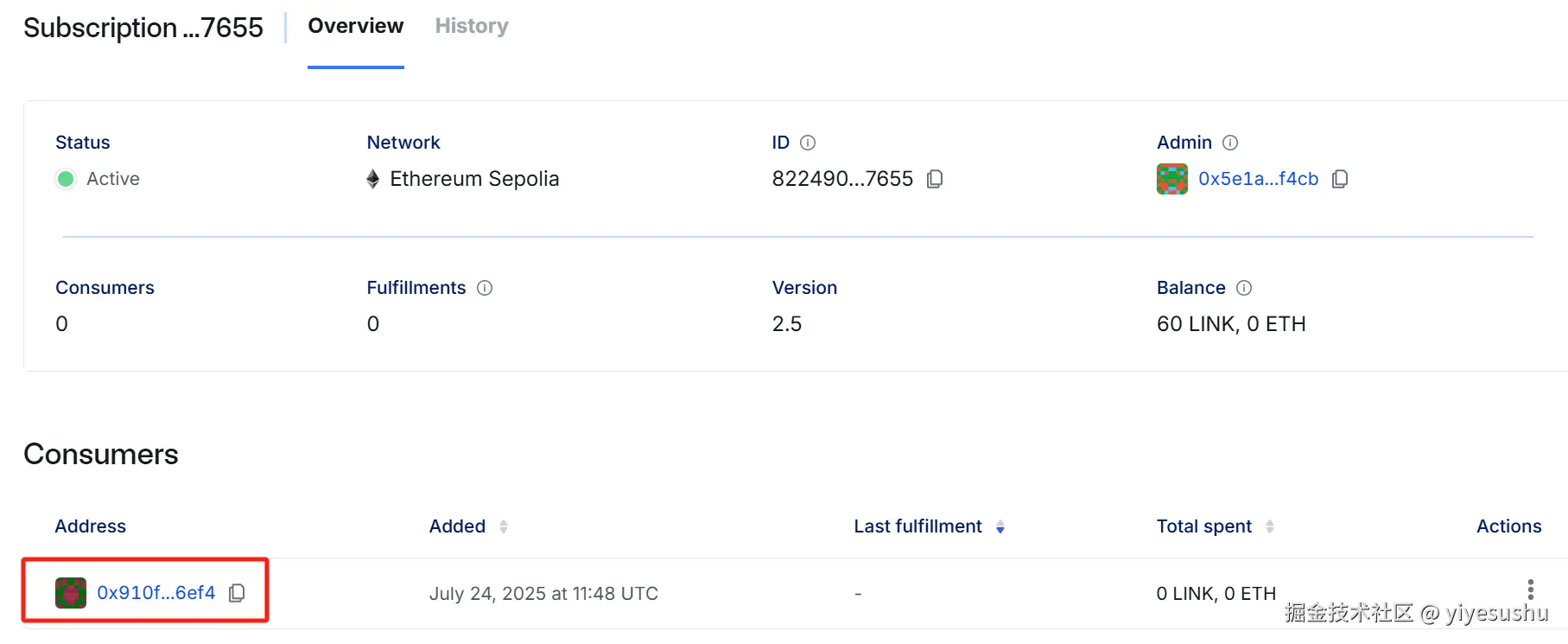The width and height of the screenshot is (1568, 644).
Task: Copy the admin address 0x5e1a...f4cb
Action: [1340, 179]
